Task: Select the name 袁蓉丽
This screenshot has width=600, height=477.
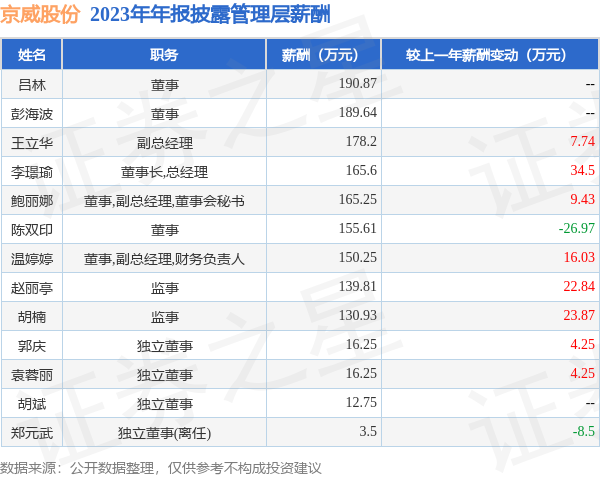Action: point(32,375)
